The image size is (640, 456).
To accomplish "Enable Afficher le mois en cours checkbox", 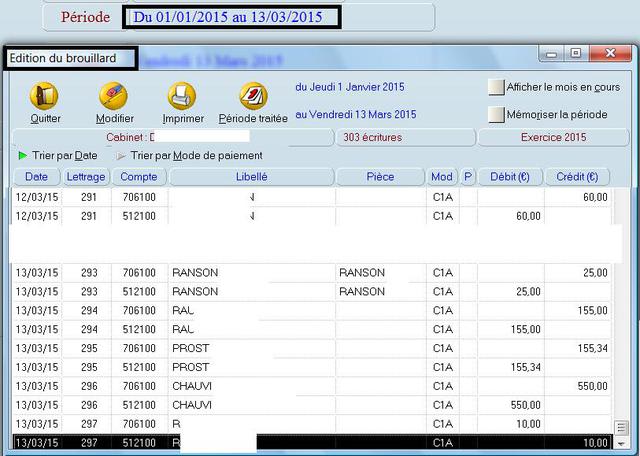I will [x=496, y=88].
